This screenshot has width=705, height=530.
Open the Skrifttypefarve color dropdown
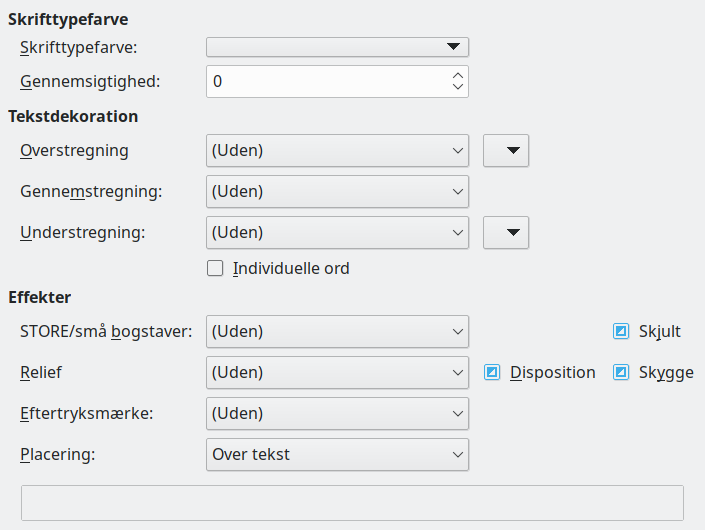pos(337,47)
